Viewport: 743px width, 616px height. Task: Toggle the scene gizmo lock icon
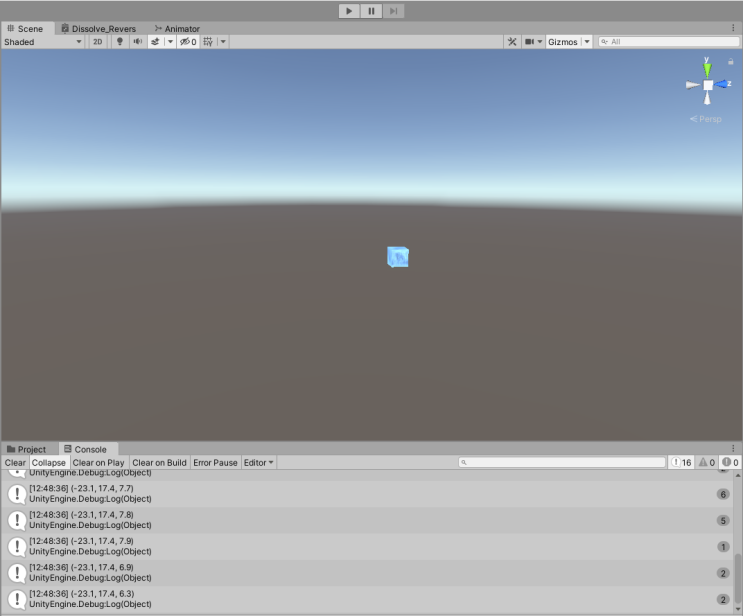[731, 61]
